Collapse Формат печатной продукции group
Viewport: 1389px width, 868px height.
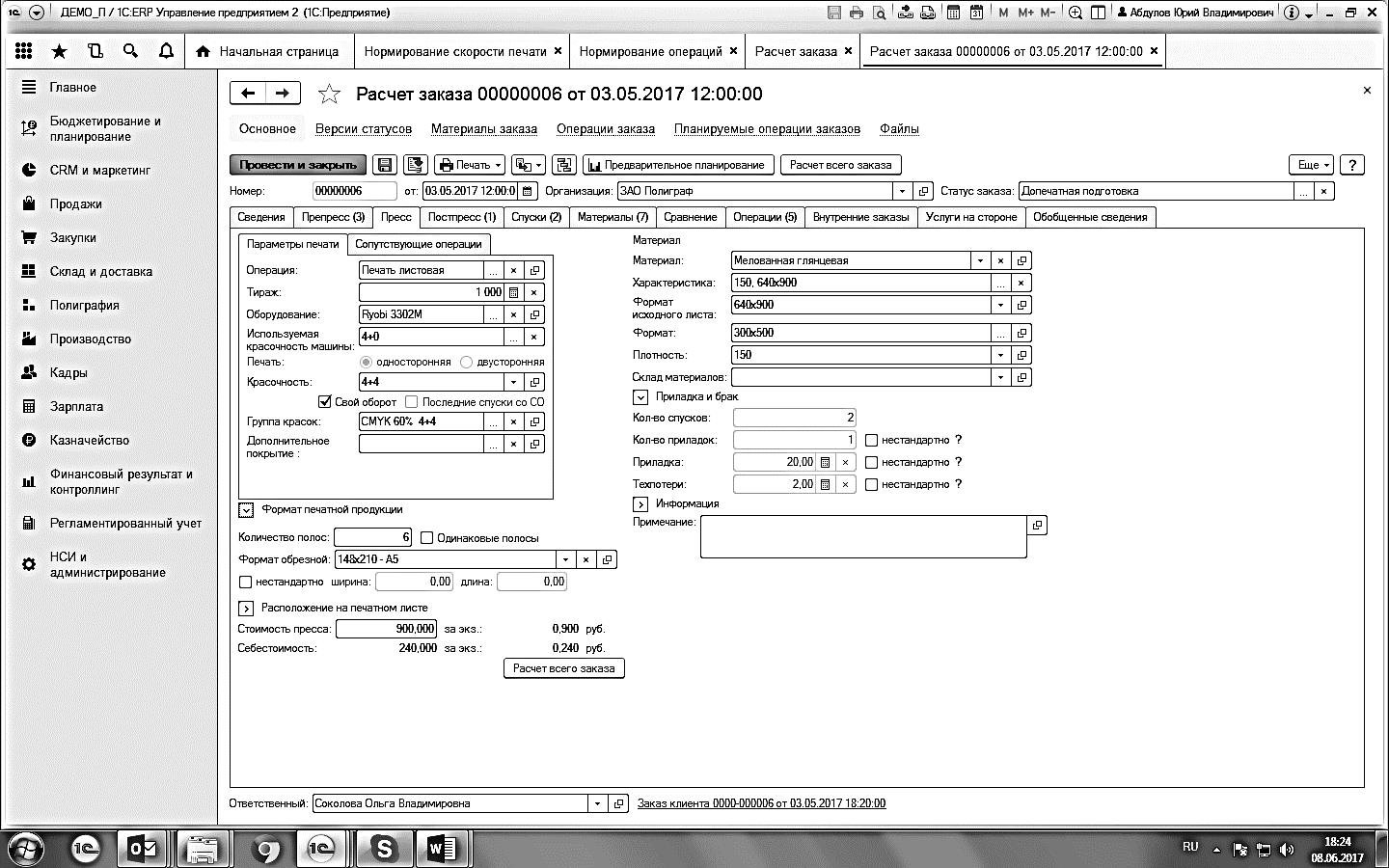click(x=246, y=509)
